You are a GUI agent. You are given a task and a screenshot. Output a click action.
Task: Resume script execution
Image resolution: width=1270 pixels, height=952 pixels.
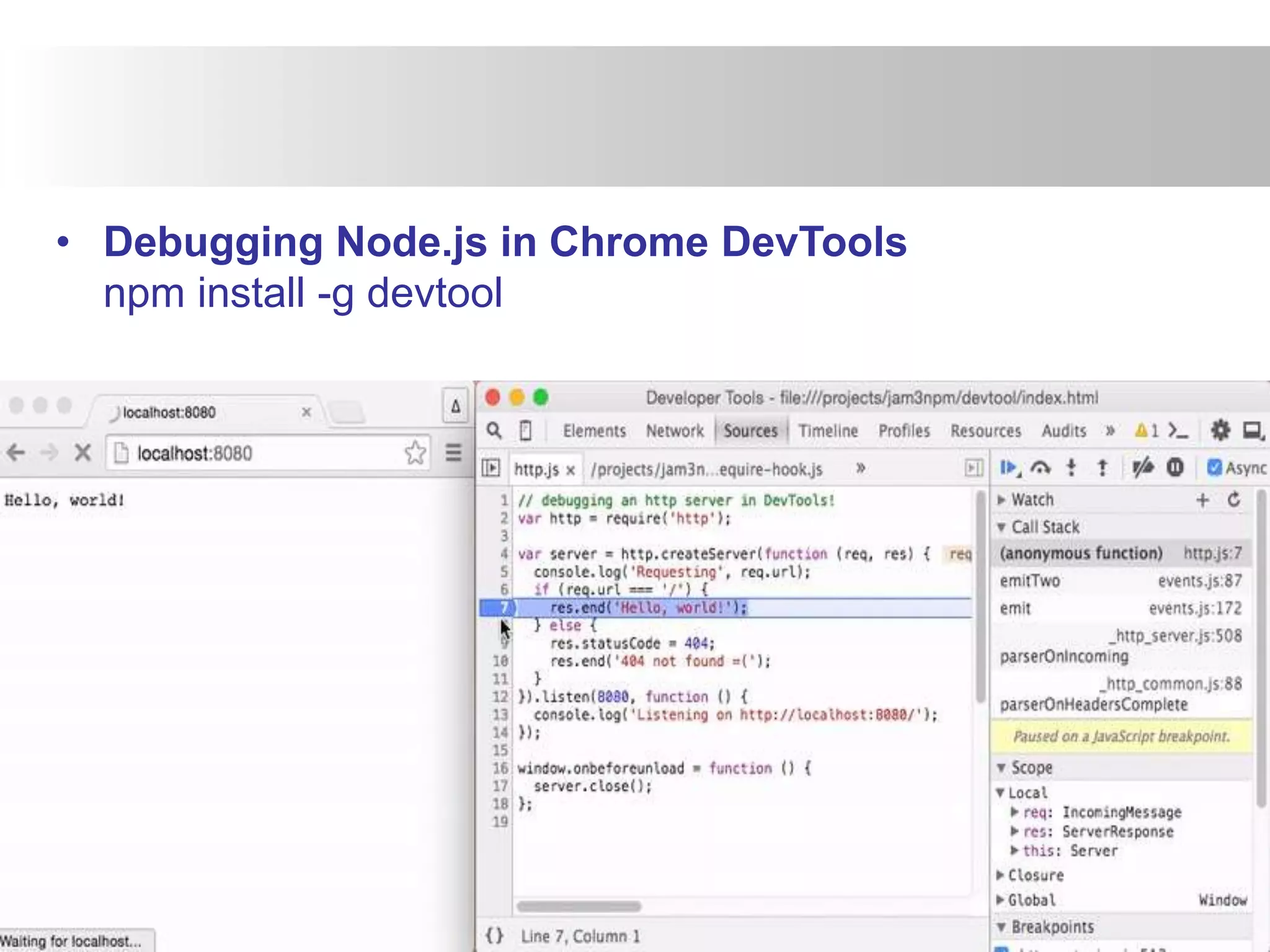[x=1010, y=468]
